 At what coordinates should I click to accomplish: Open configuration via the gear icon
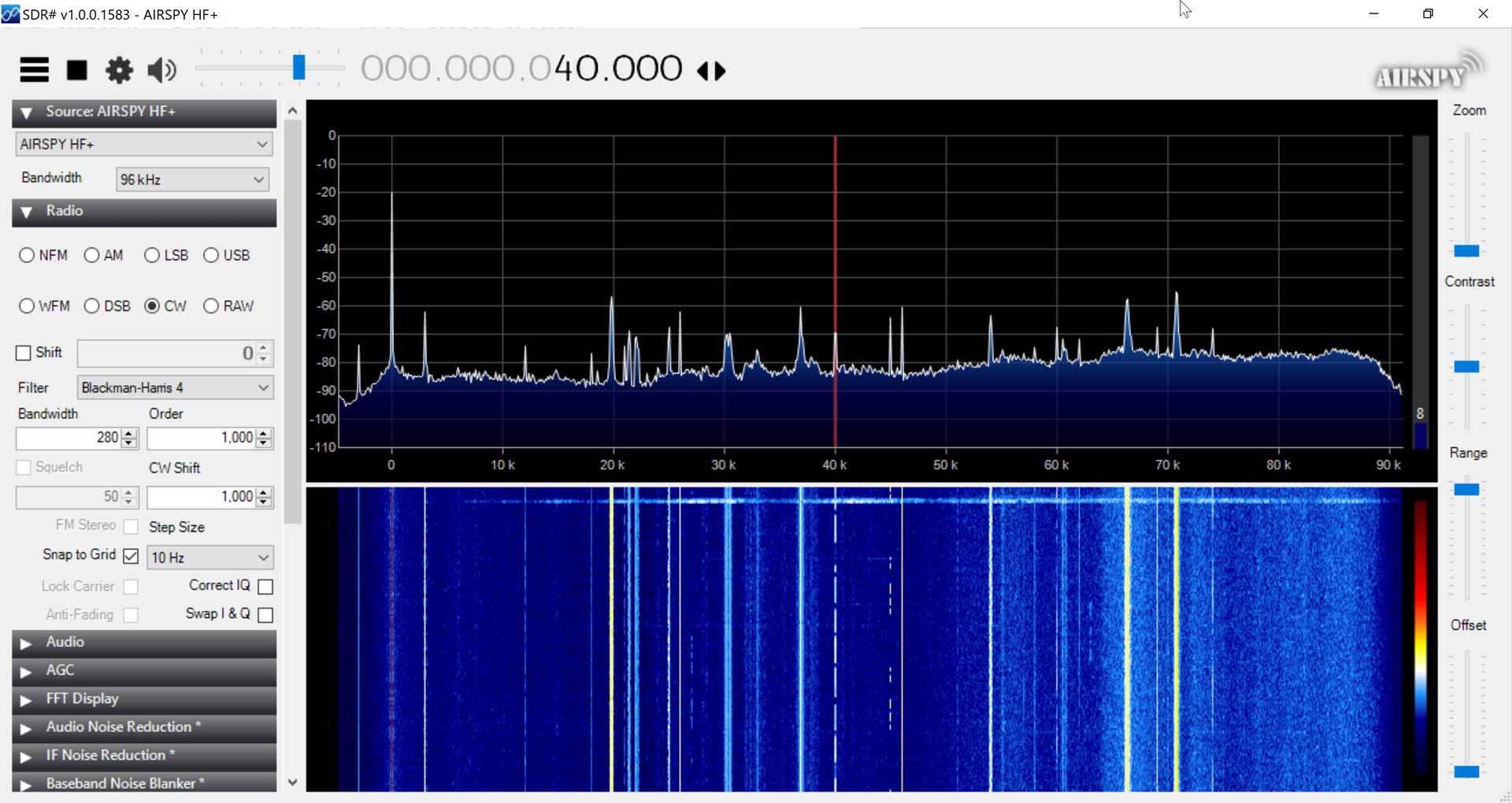pos(118,70)
